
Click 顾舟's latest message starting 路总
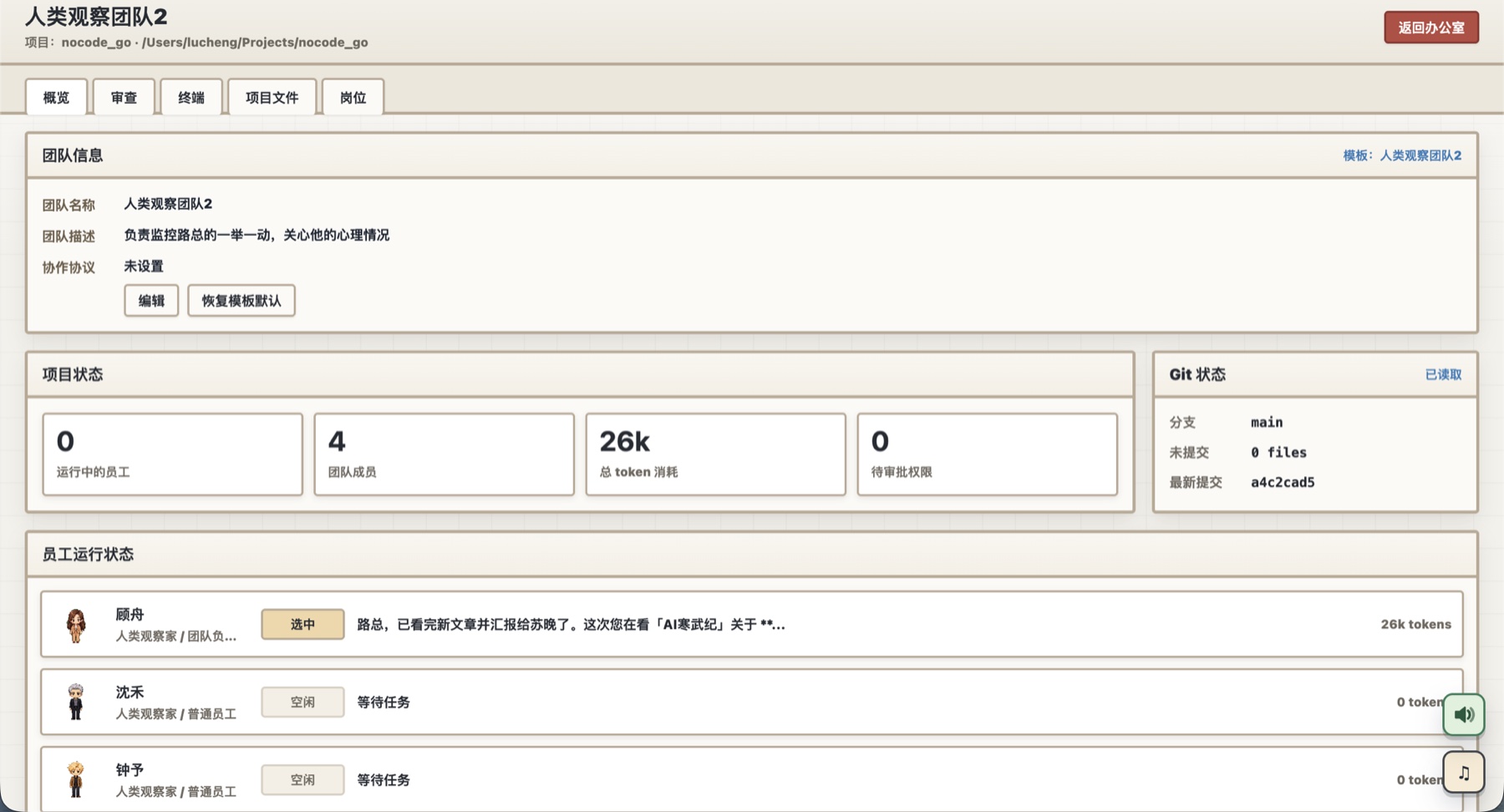pos(571,625)
